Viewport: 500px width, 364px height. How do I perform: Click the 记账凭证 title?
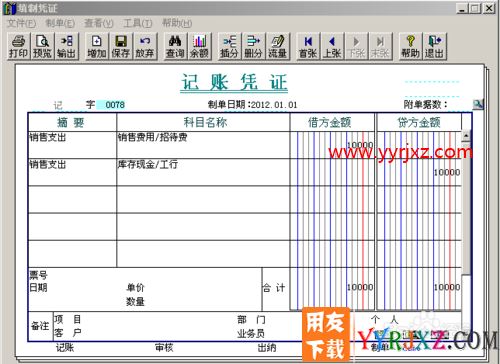[x=234, y=82]
